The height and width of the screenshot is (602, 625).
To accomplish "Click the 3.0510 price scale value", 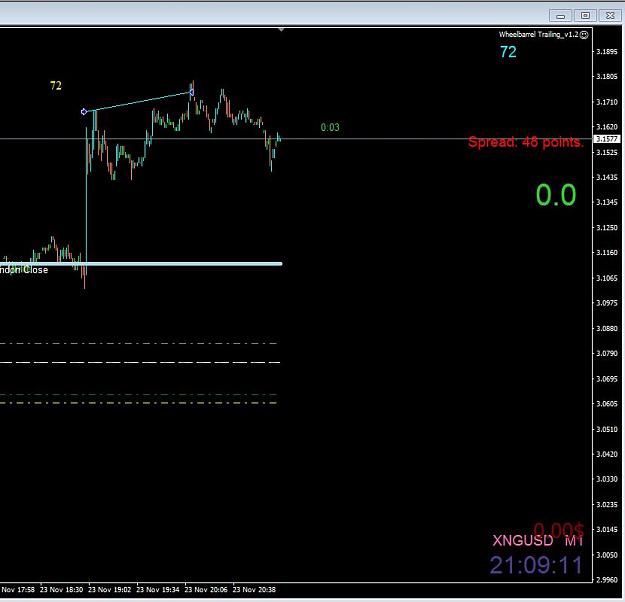I will [x=607, y=429].
